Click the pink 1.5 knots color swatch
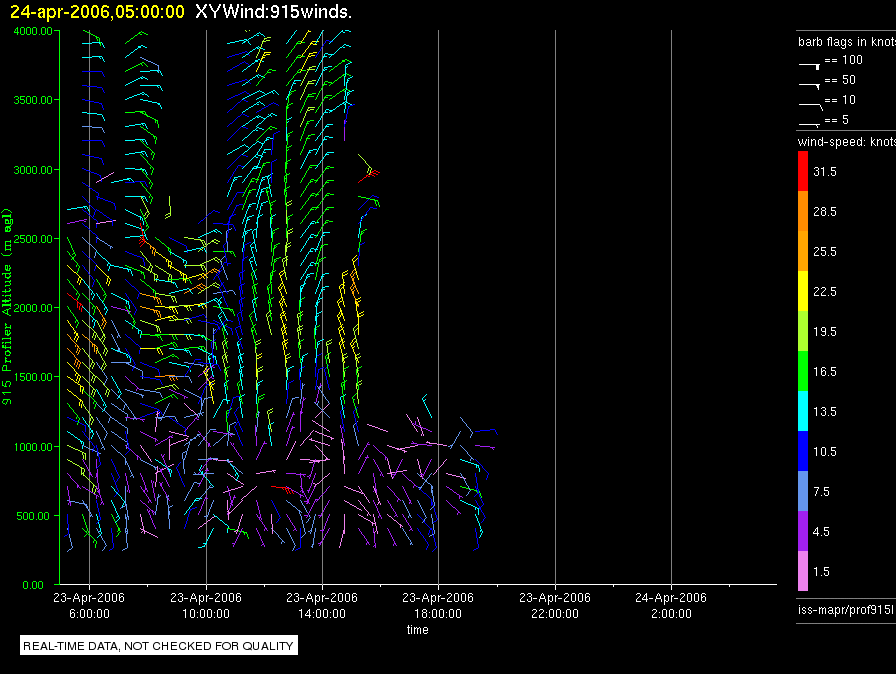 click(x=802, y=571)
